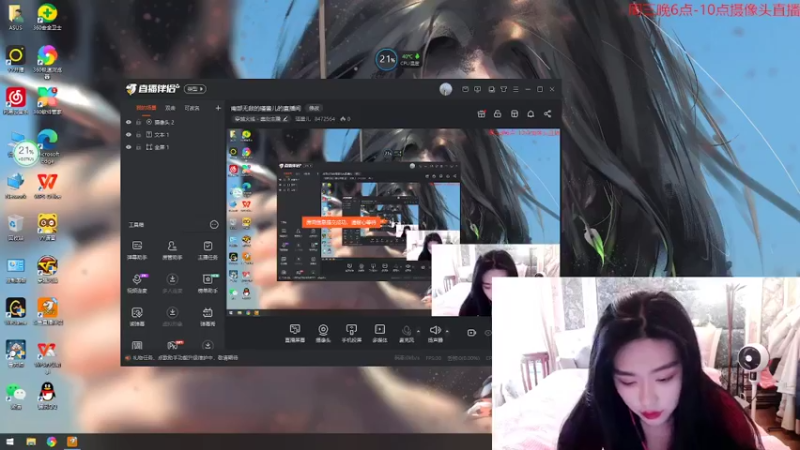Viewport: 800px width, 450px height.
Task: Click the record camera icon right of speaker
Action: tap(471, 333)
